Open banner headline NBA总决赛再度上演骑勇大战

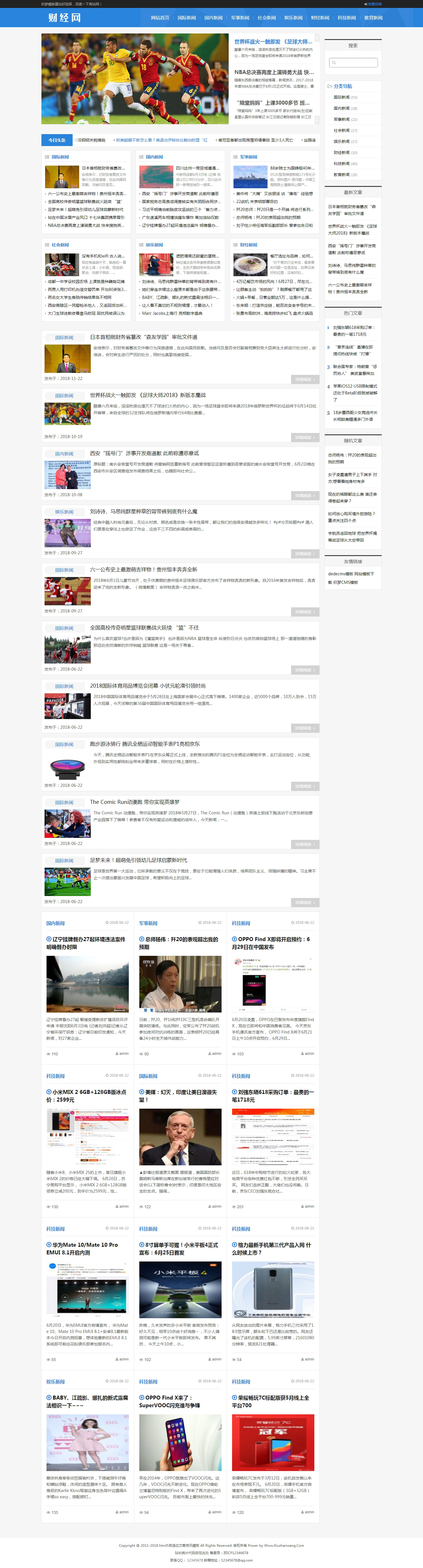pos(274,72)
